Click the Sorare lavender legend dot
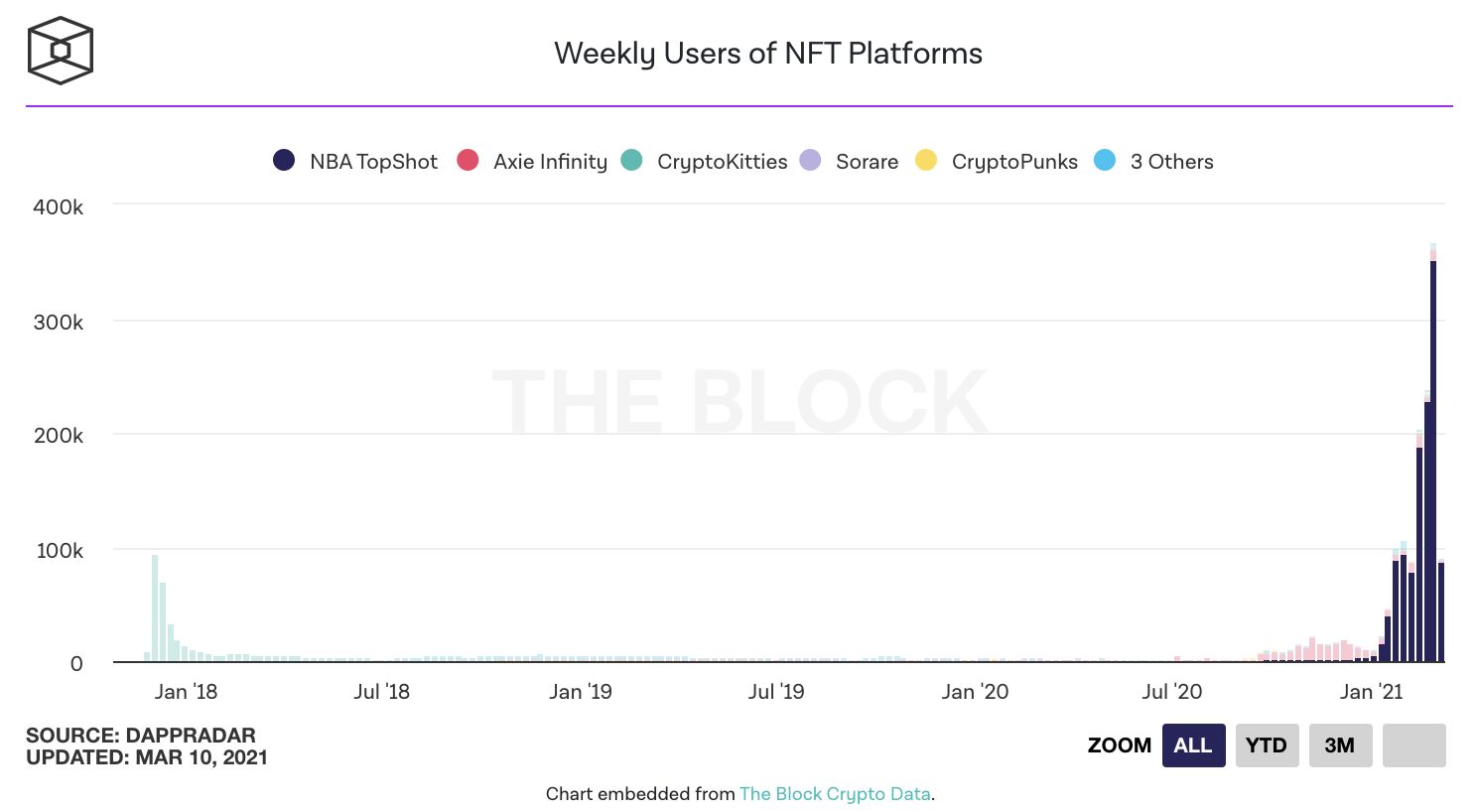 tap(810, 160)
